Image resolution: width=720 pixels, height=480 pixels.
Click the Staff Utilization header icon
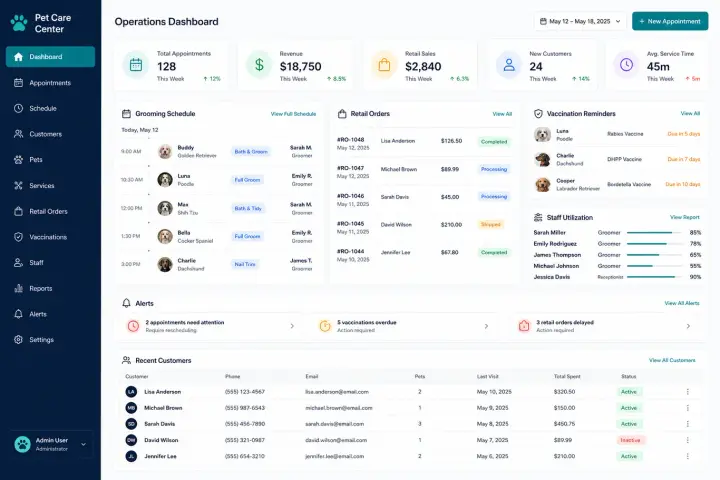538,217
